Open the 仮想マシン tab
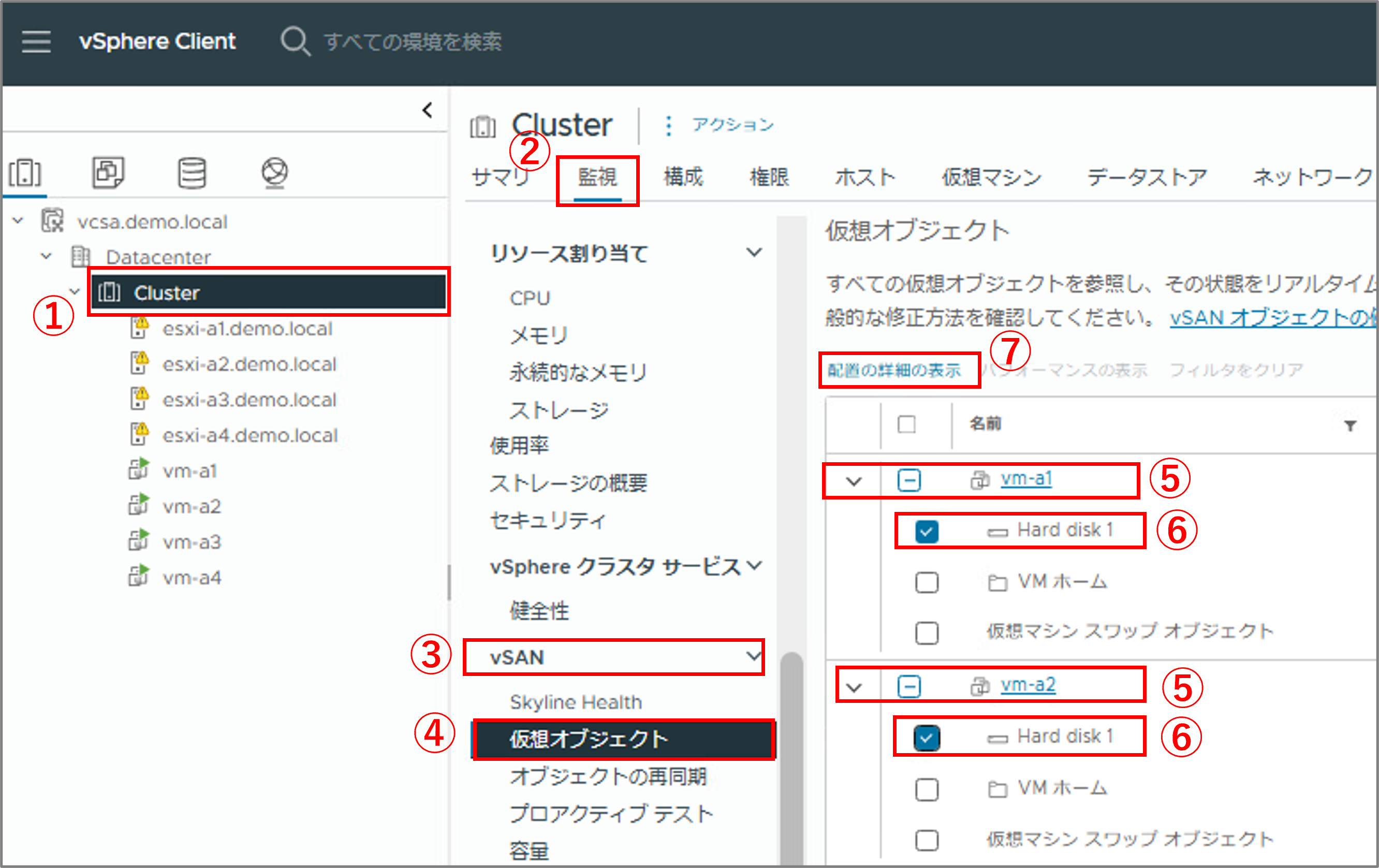Viewport: 1379px width, 868px height. (x=991, y=176)
